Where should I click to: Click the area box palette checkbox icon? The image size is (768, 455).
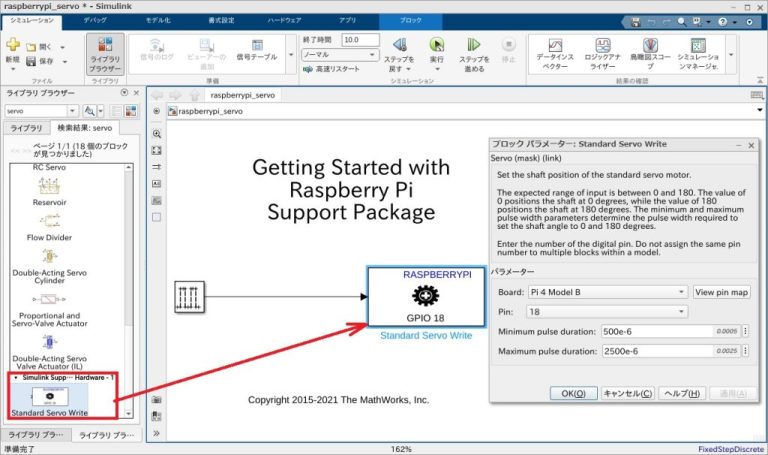(157, 217)
